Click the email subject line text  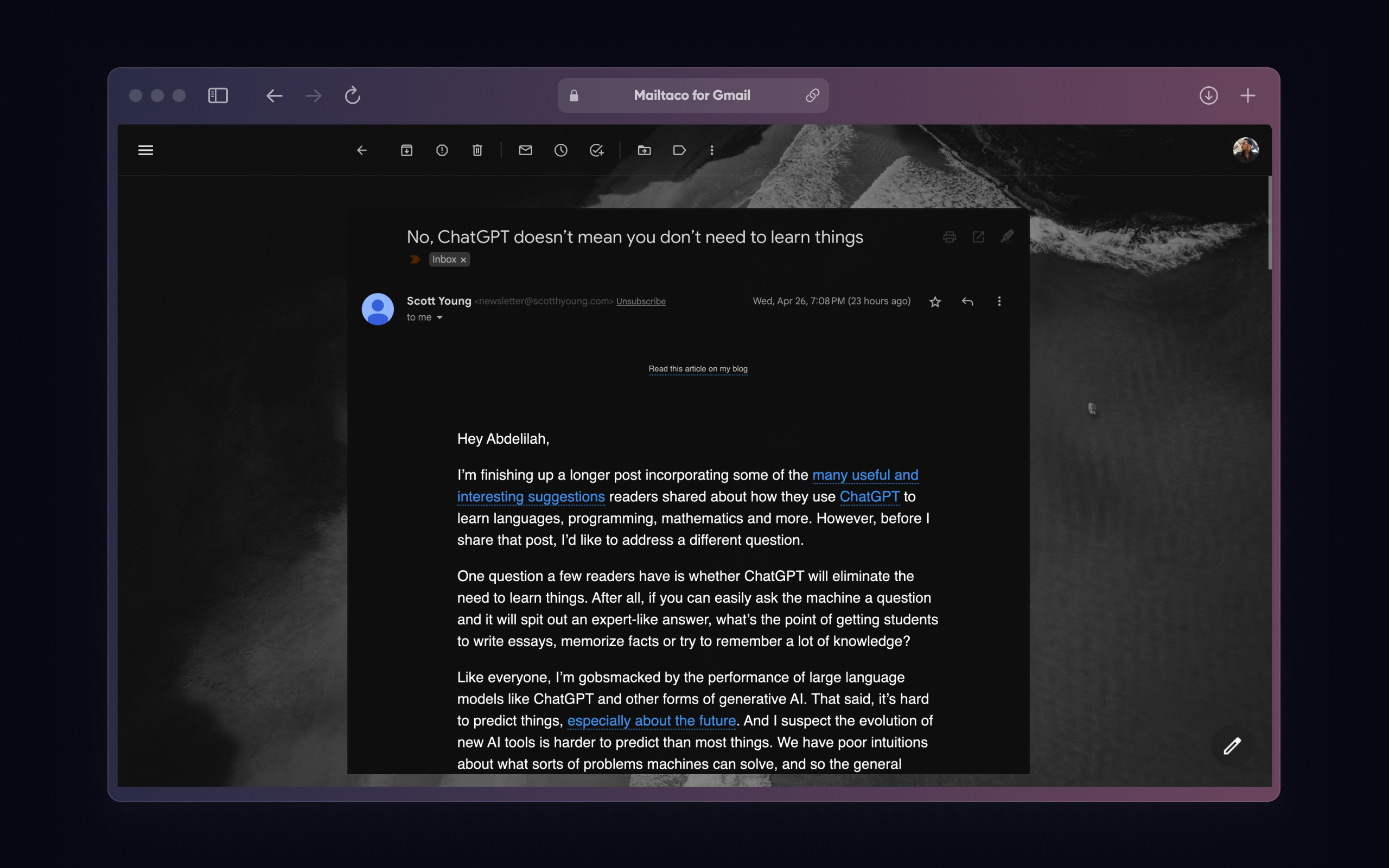(635, 237)
